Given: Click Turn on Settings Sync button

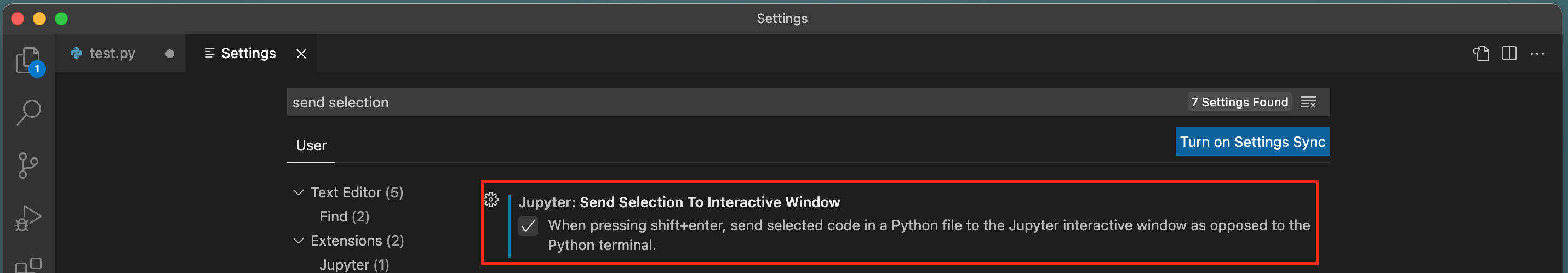Looking at the screenshot, I should point(1252,141).
